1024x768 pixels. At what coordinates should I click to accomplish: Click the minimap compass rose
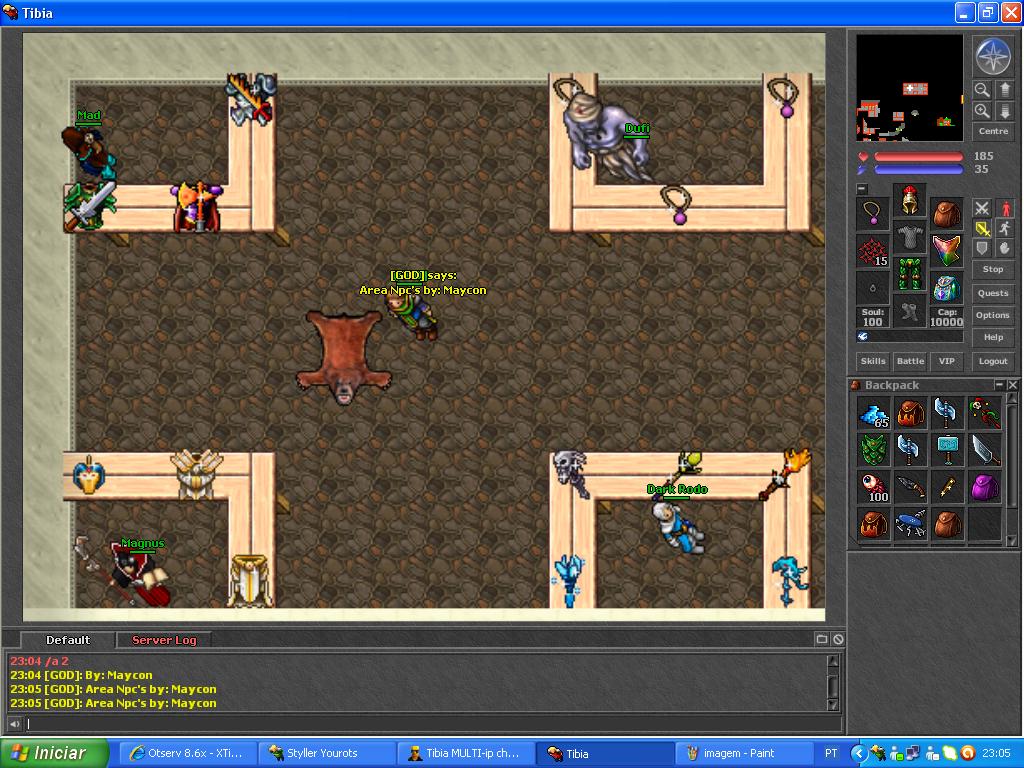coord(993,56)
